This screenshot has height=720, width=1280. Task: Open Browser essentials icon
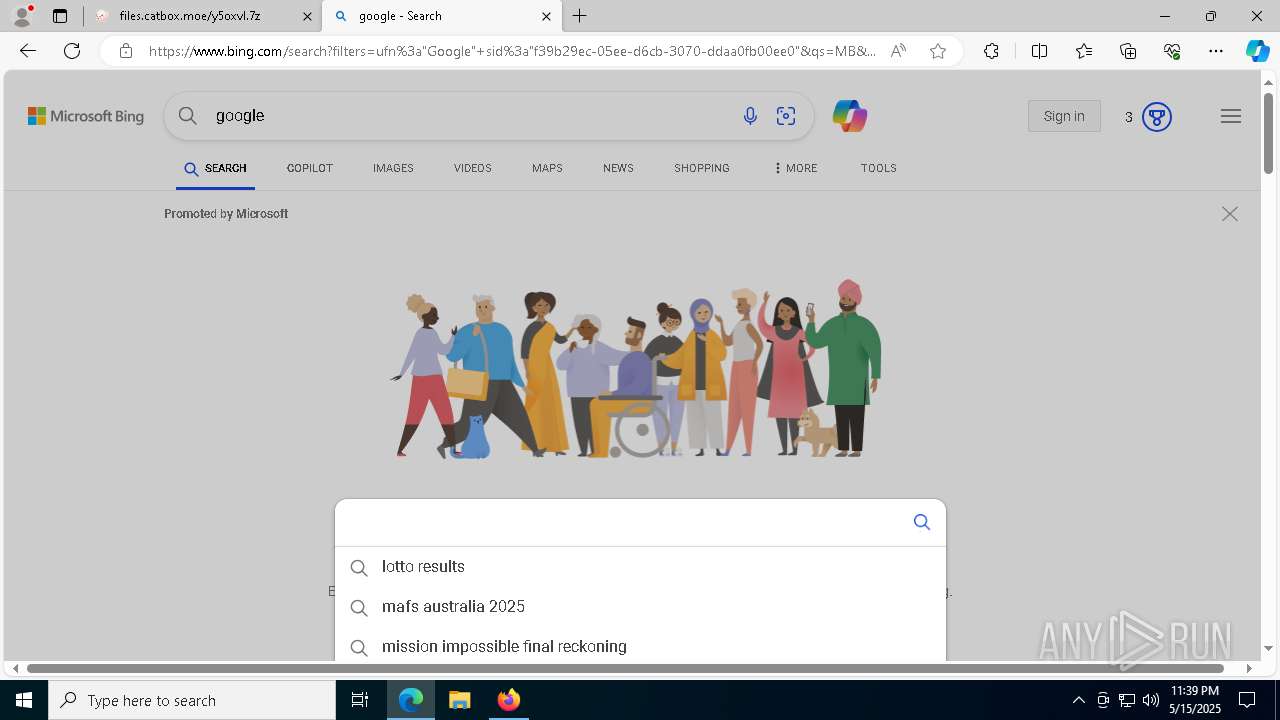[1172, 51]
